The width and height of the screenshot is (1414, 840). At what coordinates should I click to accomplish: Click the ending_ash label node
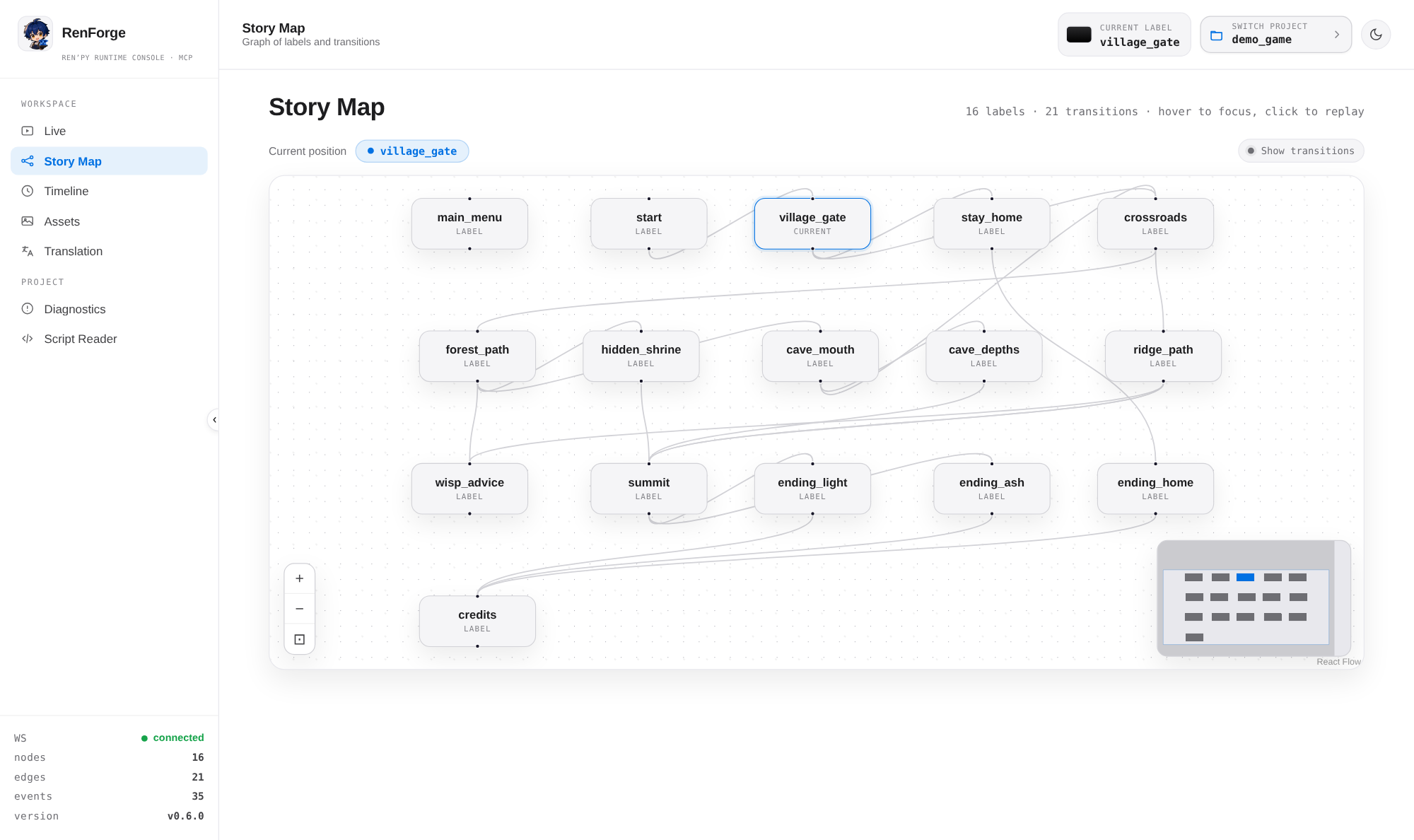tap(992, 489)
